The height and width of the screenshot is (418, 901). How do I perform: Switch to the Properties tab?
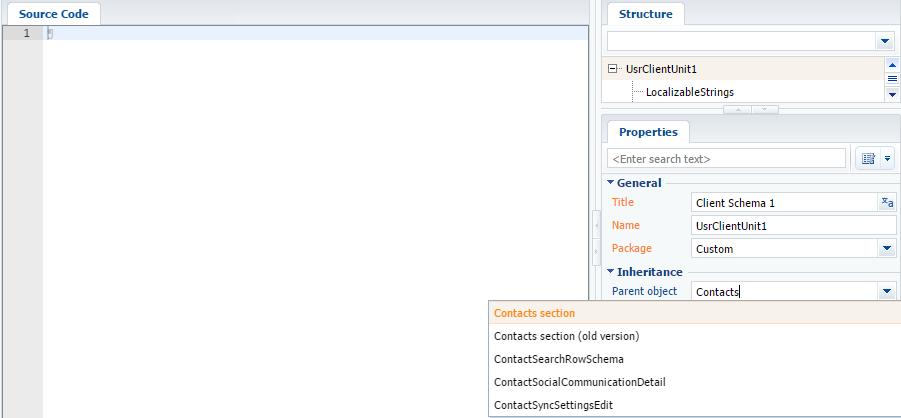(648, 132)
